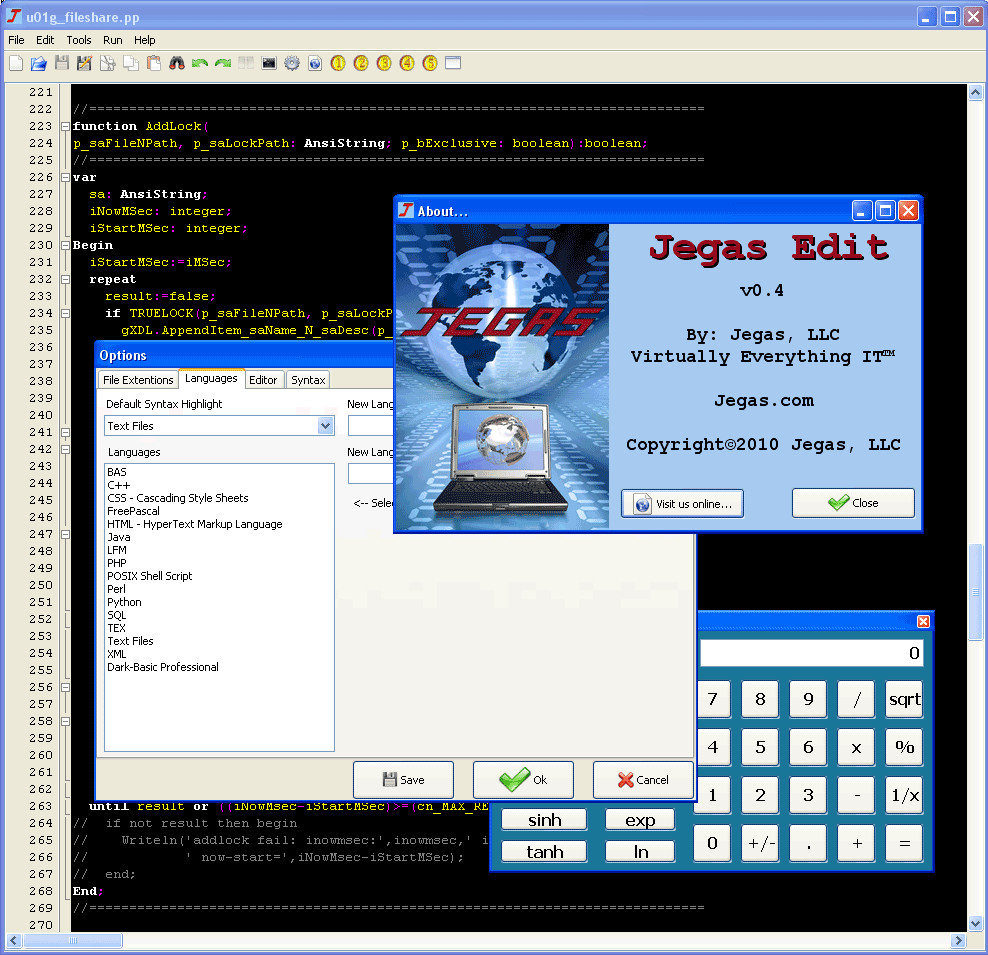Click the calculator equals button
This screenshot has height=955, width=988.
coord(904,843)
